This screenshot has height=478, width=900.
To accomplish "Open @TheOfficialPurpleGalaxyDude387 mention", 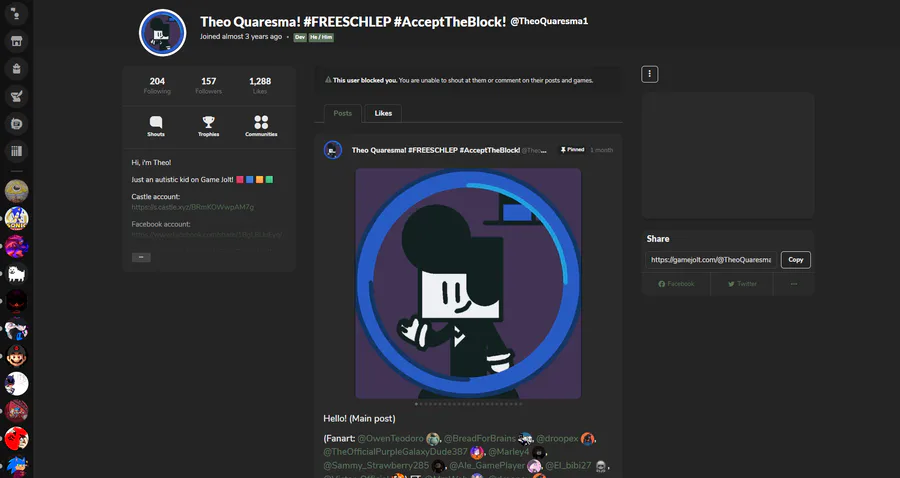I will 395,452.
